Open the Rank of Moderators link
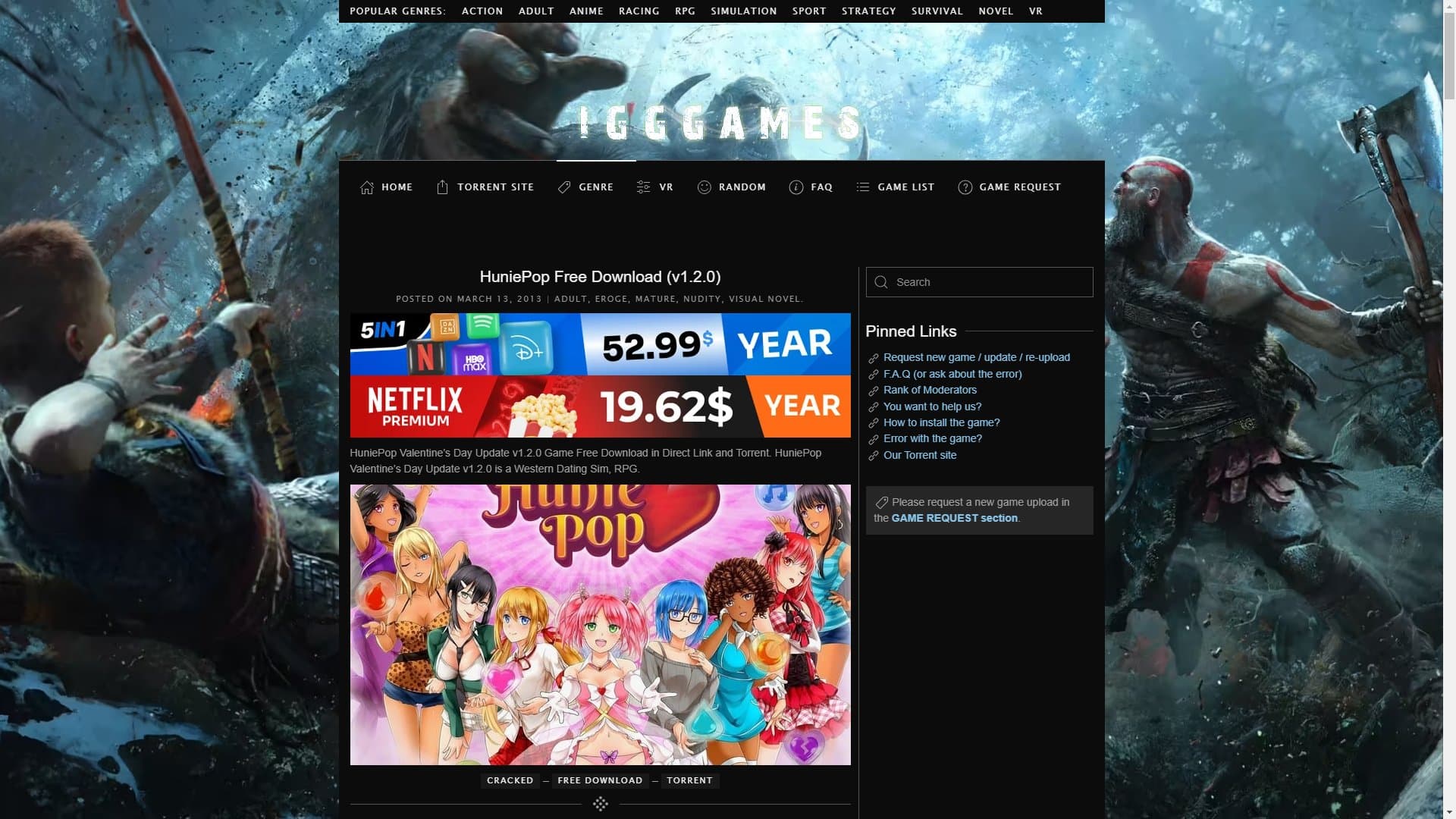The width and height of the screenshot is (1456, 819). 930,391
